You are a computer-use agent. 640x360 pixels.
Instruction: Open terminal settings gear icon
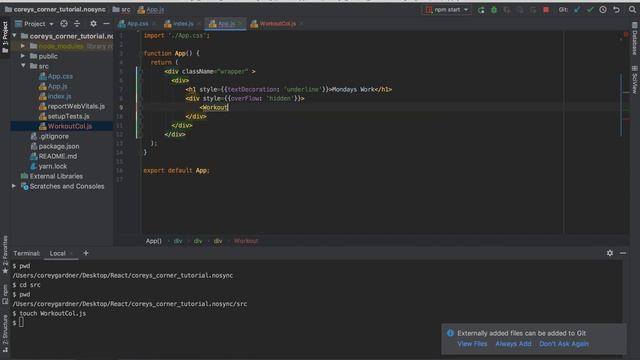point(610,253)
